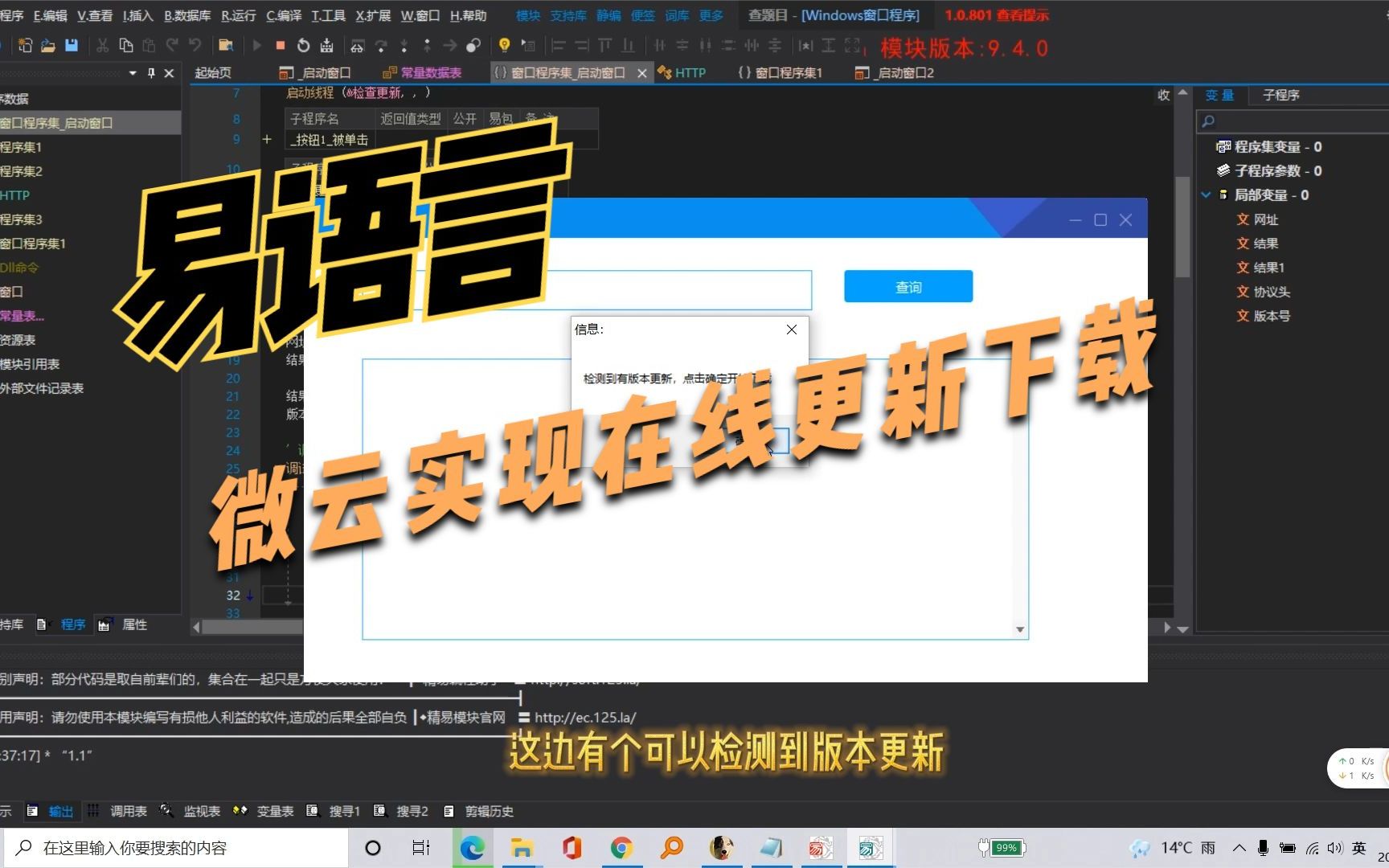Click the 更多 link in the top bar
Viewport: 1389px width, 868px height.
(x=711, y=15)
